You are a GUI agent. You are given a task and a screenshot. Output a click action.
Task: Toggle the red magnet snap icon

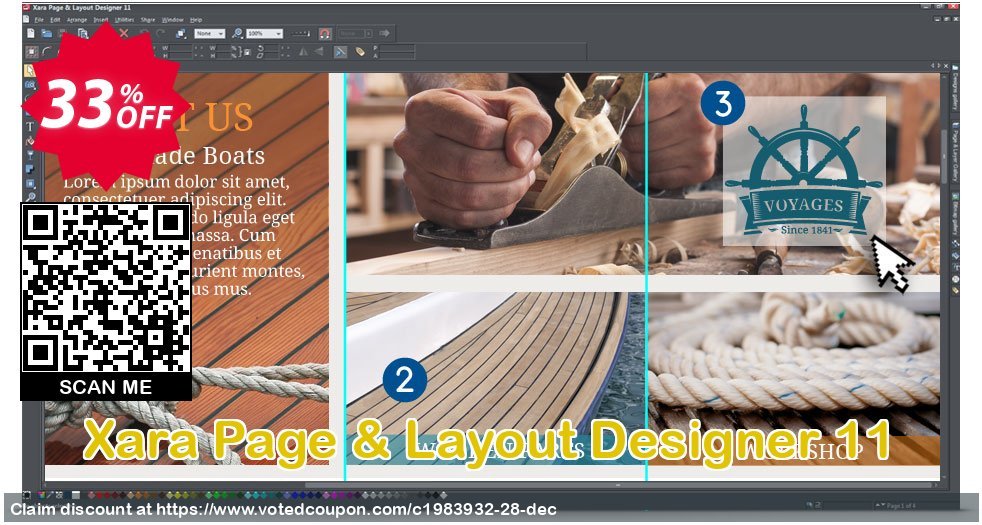point(324,33)
